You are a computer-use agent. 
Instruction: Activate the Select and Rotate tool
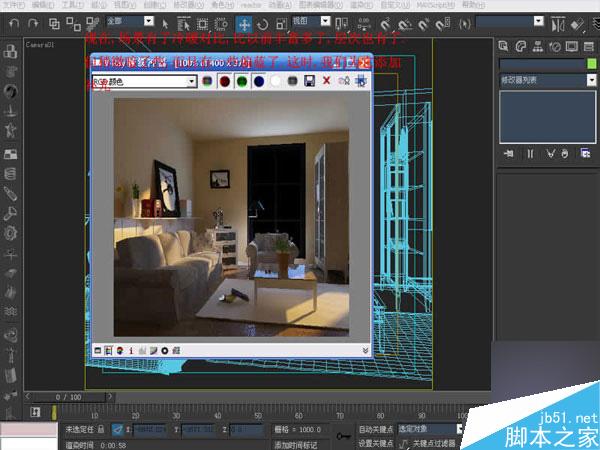262,24
